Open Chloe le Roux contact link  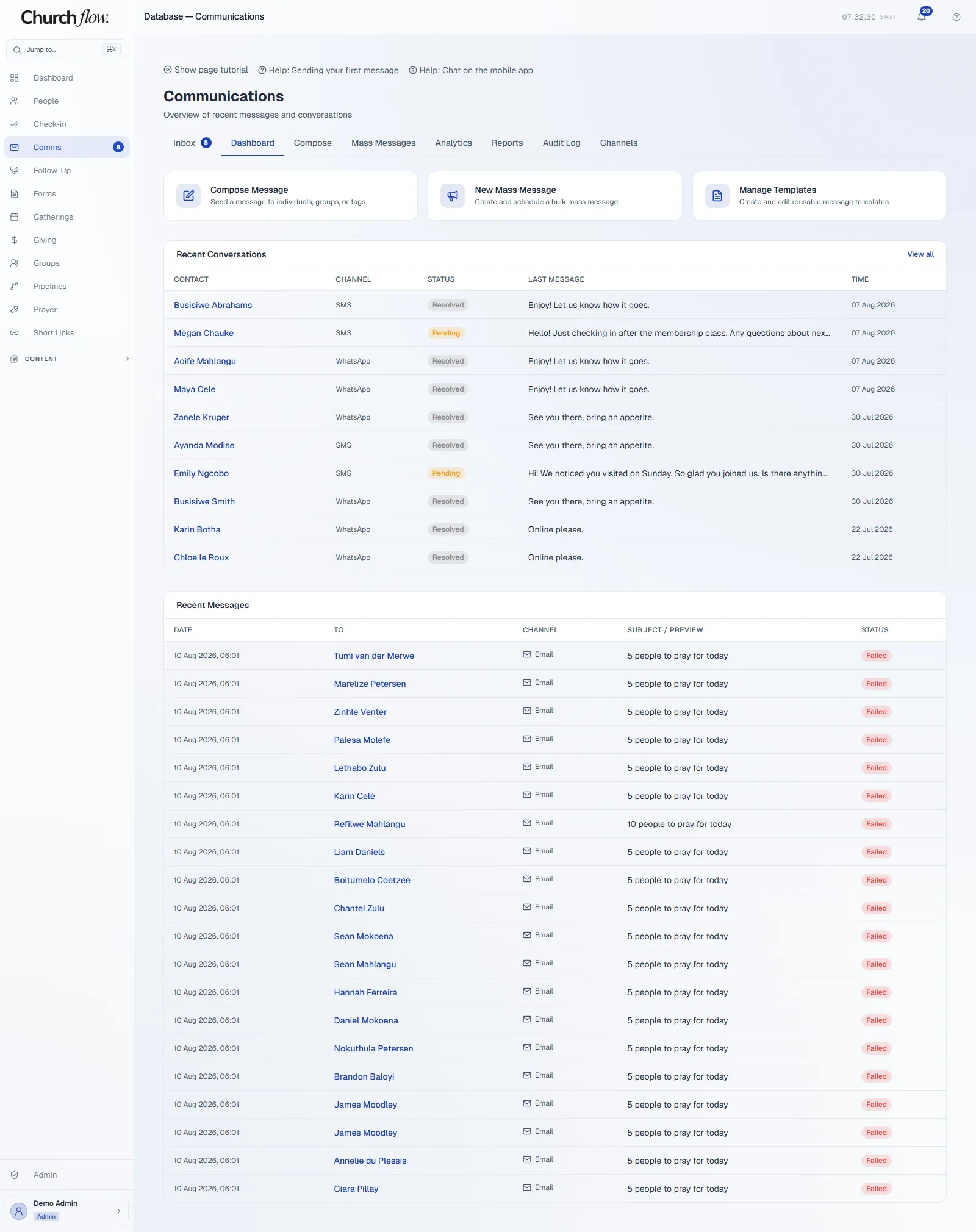tap(201, 557)
